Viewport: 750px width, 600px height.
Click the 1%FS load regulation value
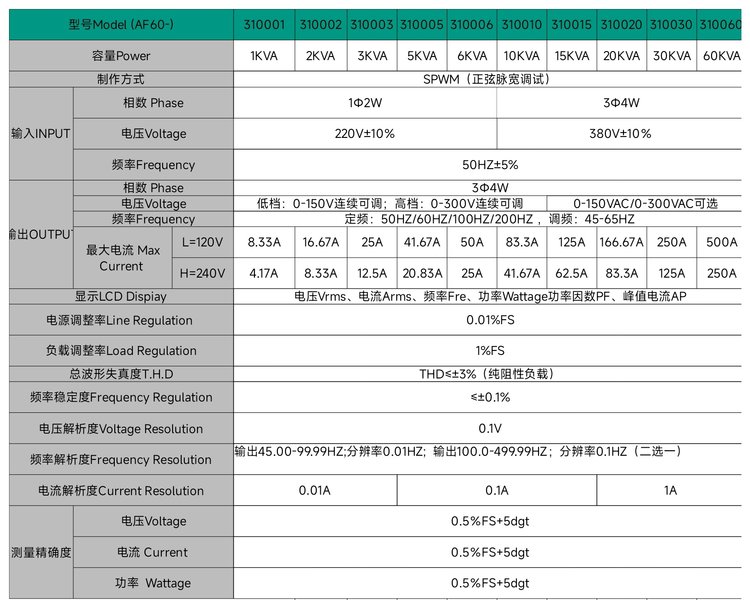coord(490,351)
